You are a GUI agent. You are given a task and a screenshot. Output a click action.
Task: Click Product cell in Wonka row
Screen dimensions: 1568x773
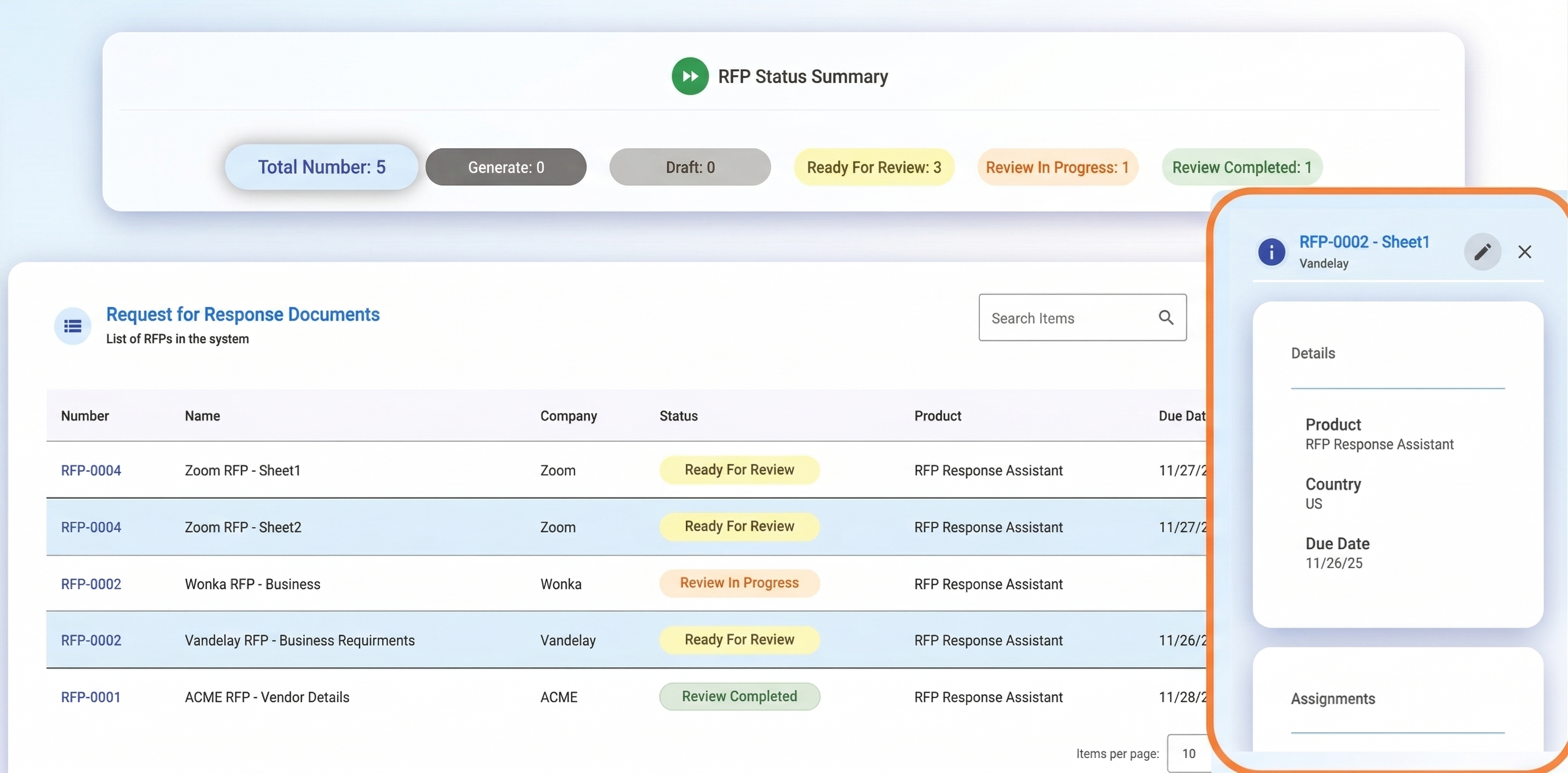click(988, 584)
